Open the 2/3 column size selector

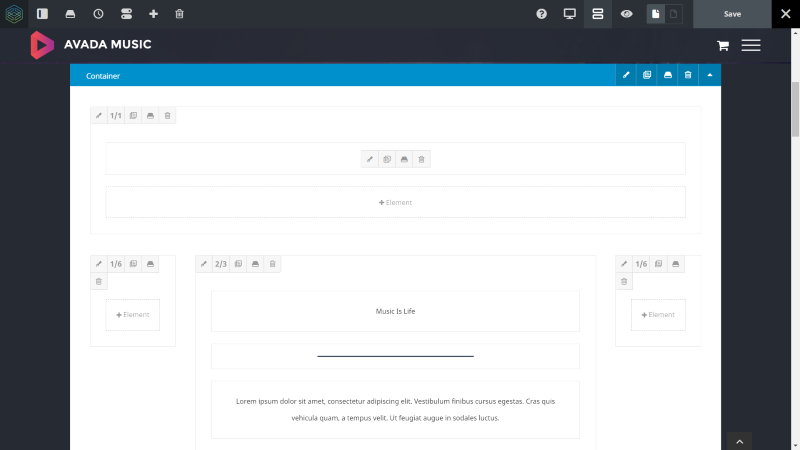click(x=221, y=264)
